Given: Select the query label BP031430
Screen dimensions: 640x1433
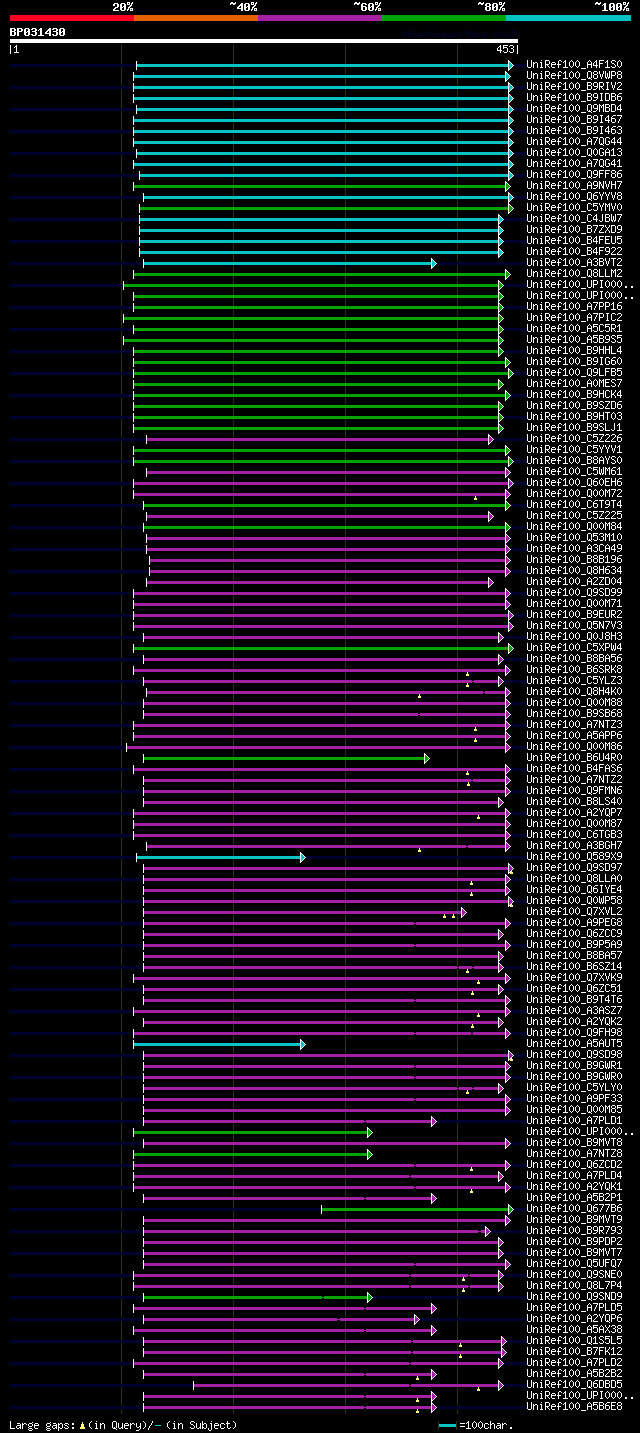Looking at the screenshot, I should point(38,32).
